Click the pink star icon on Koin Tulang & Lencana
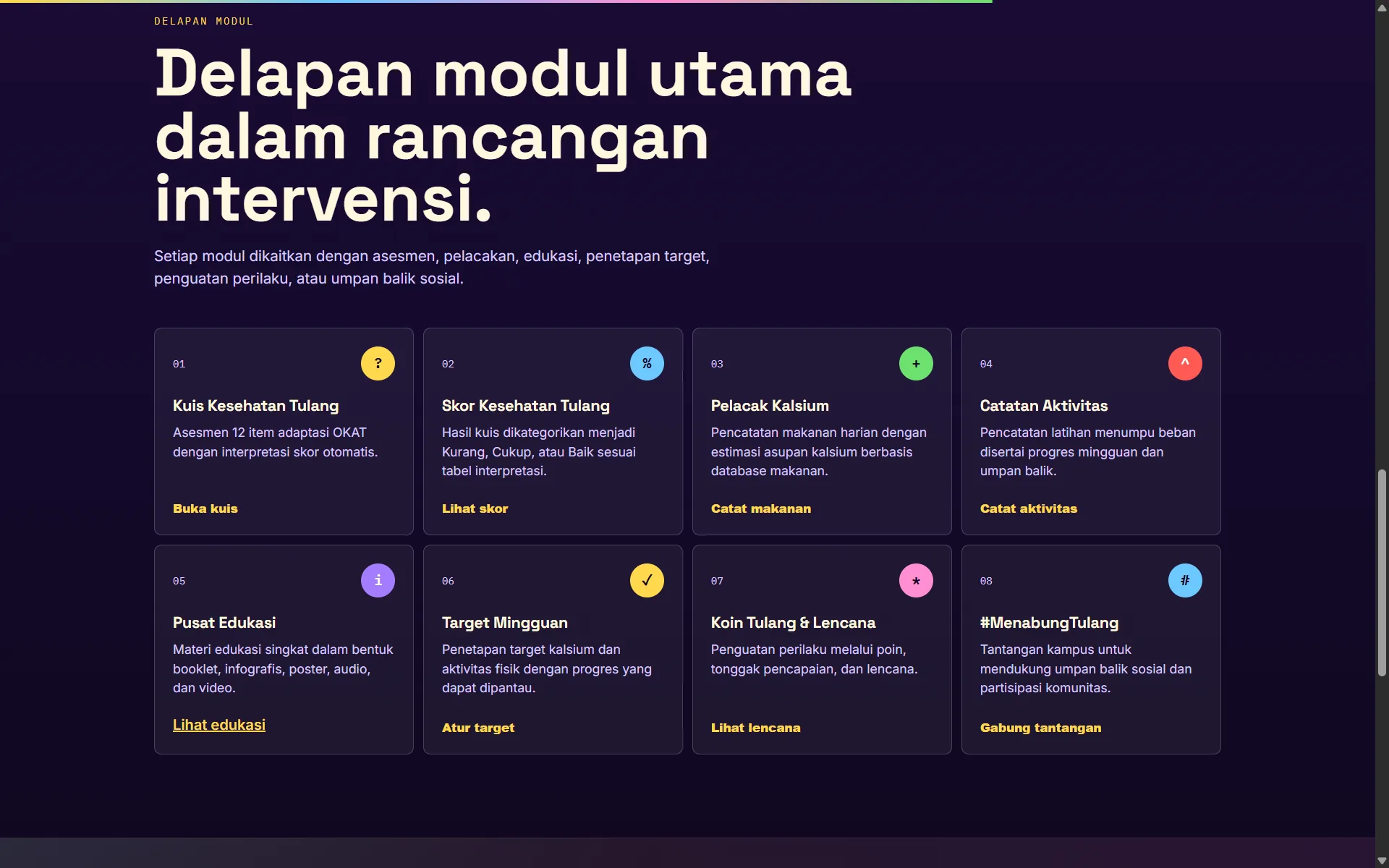This screenshot has height=868, width=1389. point(916,580)
